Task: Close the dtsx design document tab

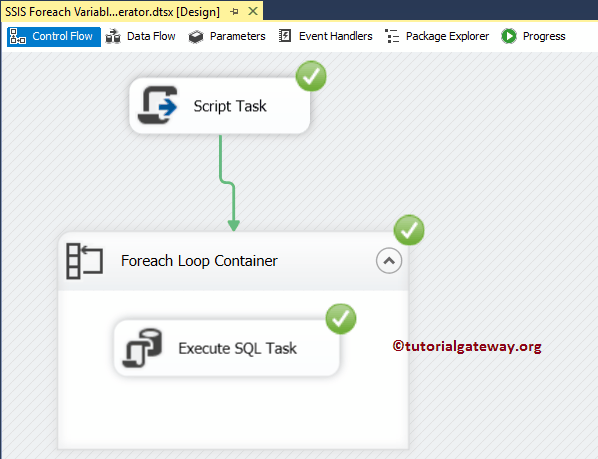Action: pos(253,11)
